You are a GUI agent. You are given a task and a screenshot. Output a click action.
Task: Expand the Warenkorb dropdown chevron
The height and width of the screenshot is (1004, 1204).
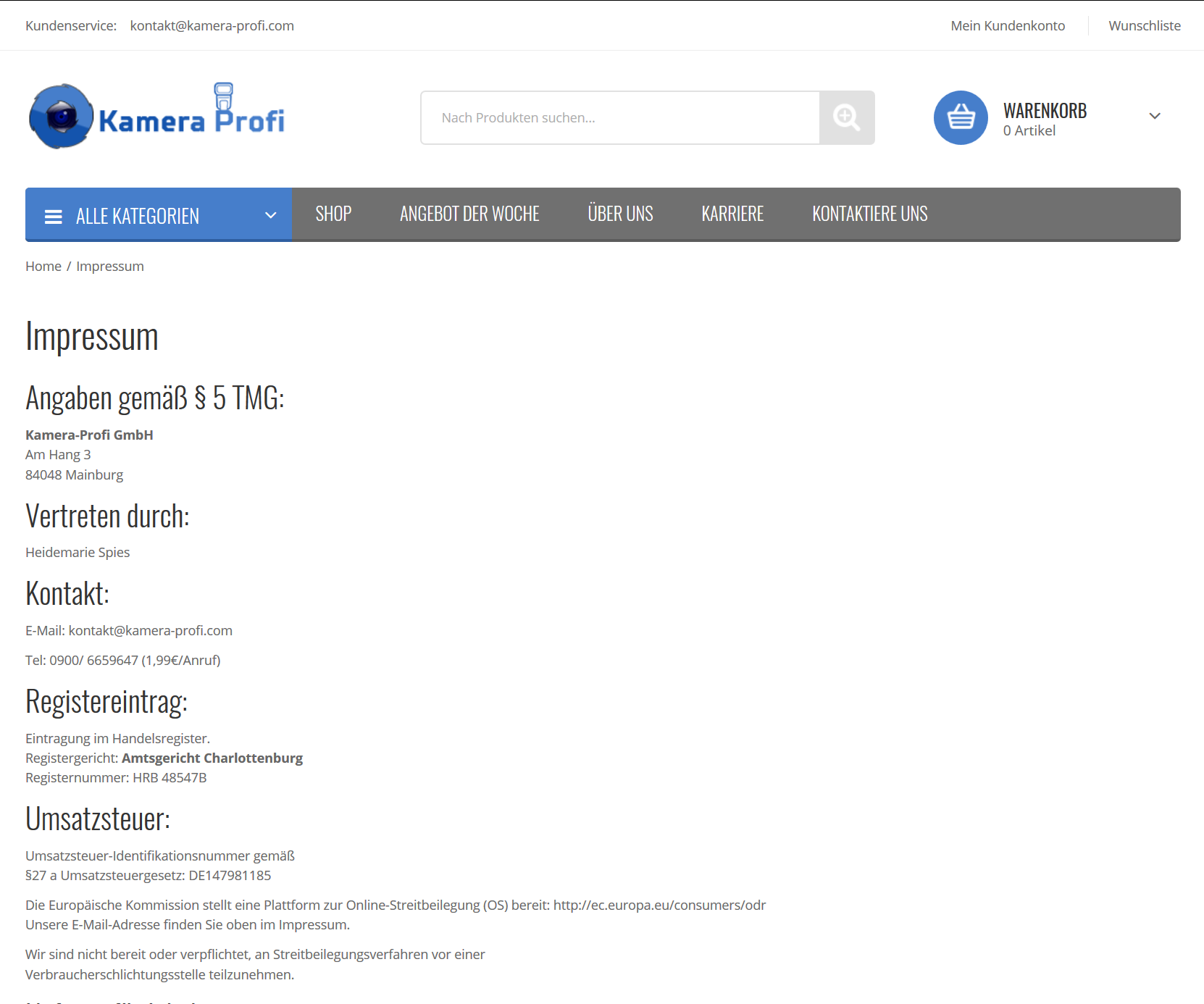(x=1155, y=116)
